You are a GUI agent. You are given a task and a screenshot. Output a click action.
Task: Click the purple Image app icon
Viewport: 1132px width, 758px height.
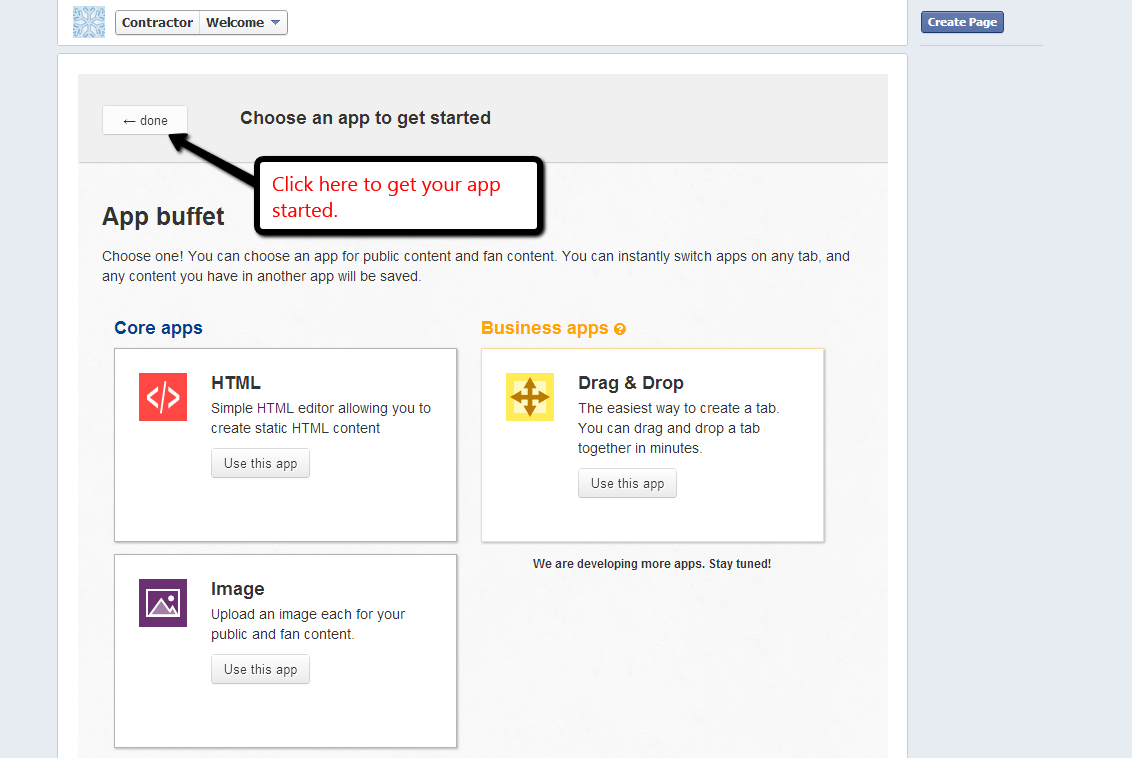coord(163,603)
